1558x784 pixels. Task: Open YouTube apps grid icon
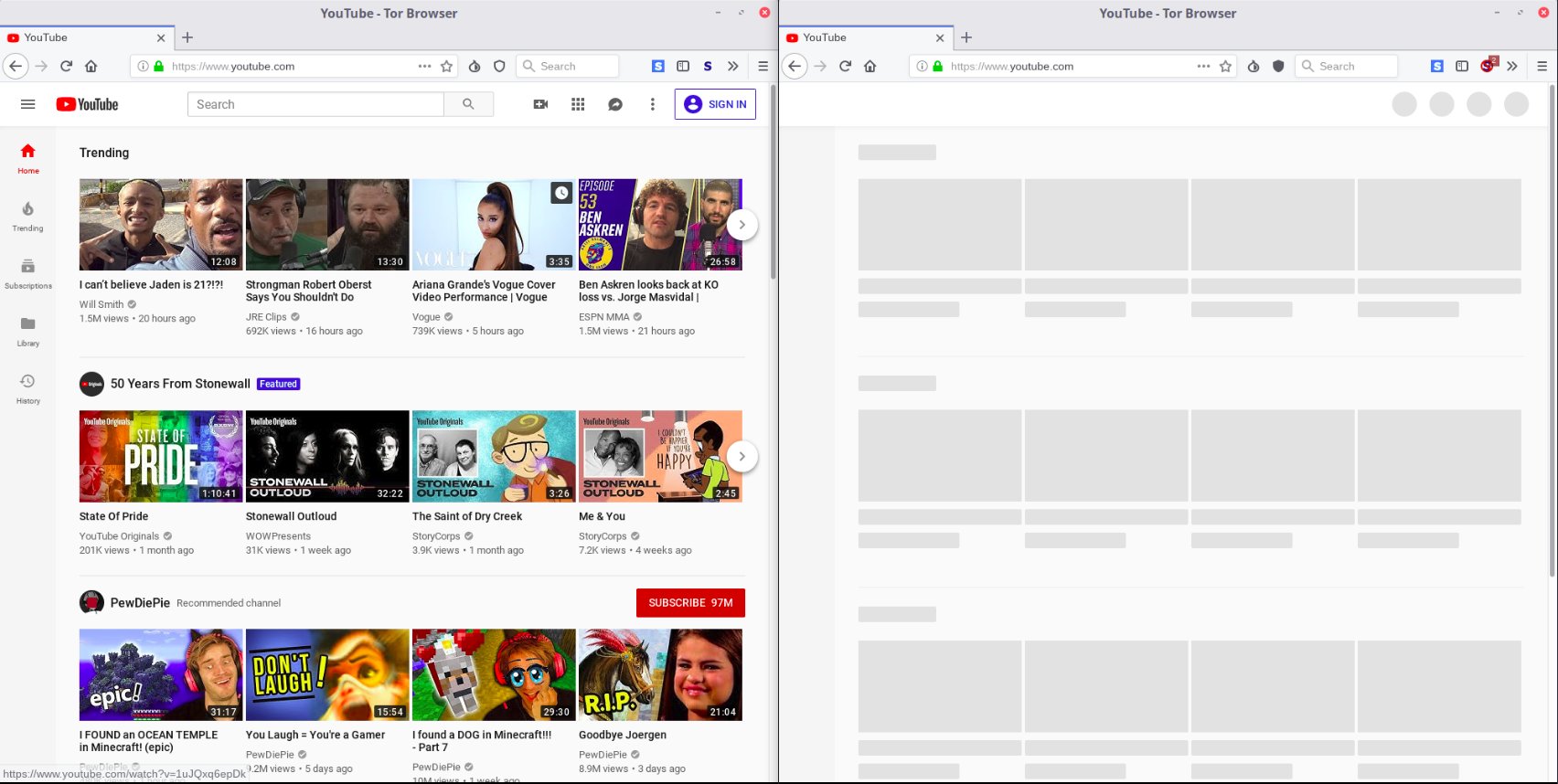578,104
